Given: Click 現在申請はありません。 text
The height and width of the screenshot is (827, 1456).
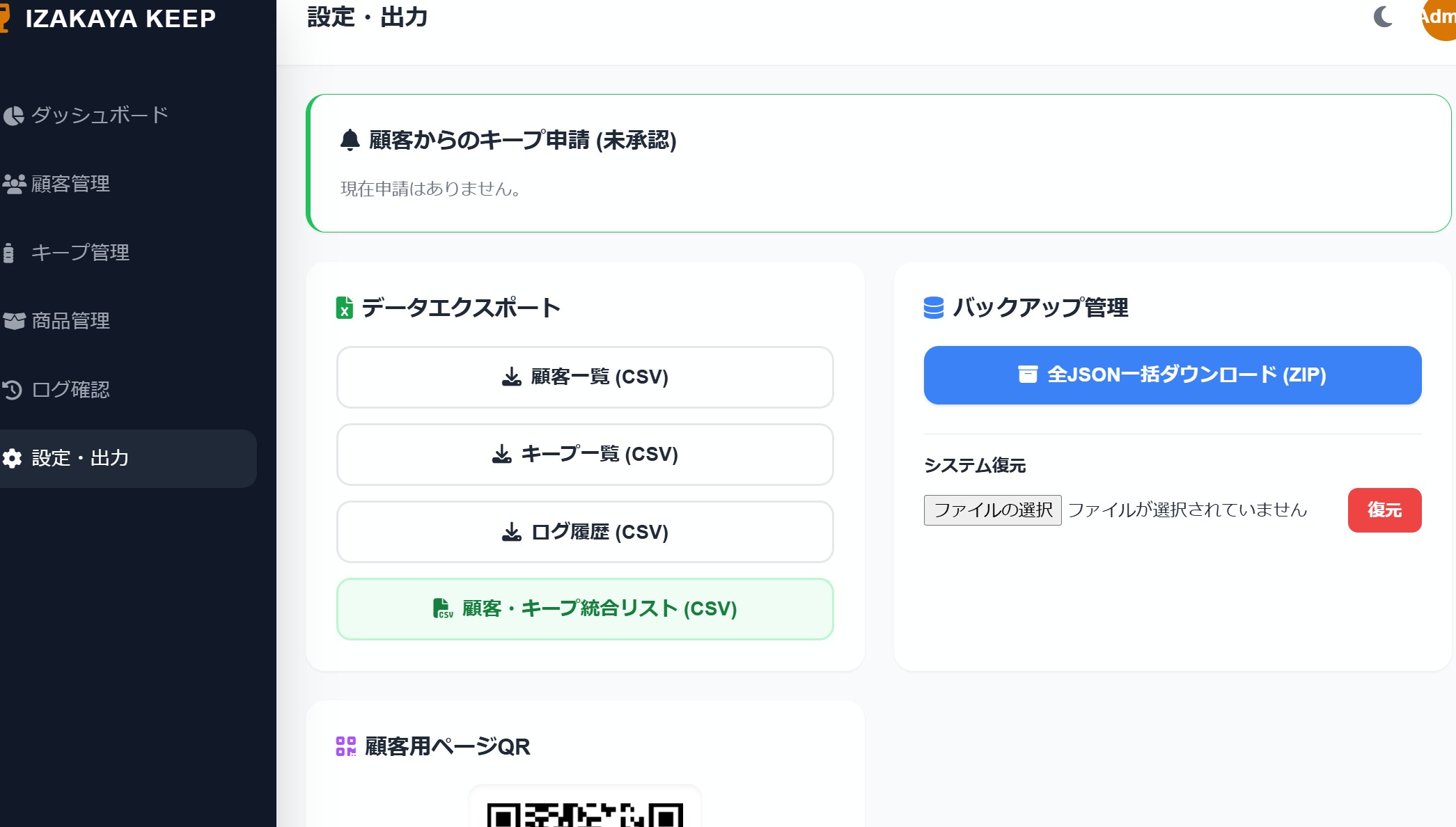Looking at the screenshot, I should (430, 189).
